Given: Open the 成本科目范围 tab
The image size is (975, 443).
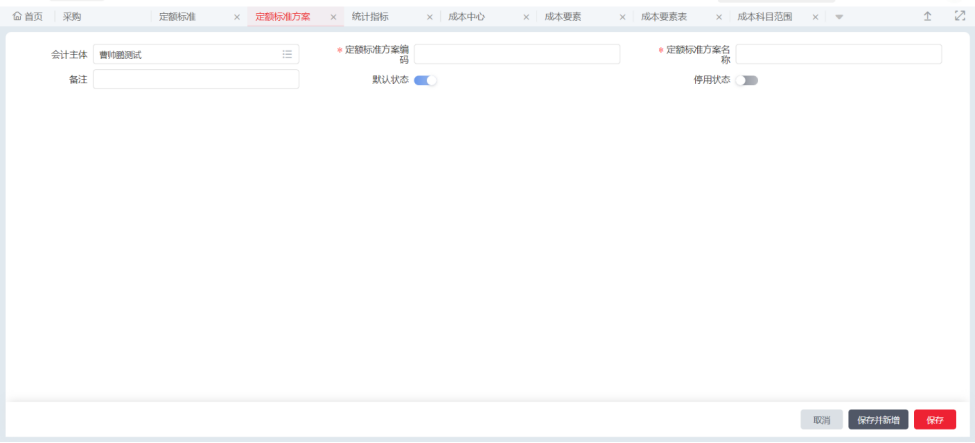Looking at the screenshot, I should click(765, 17).
